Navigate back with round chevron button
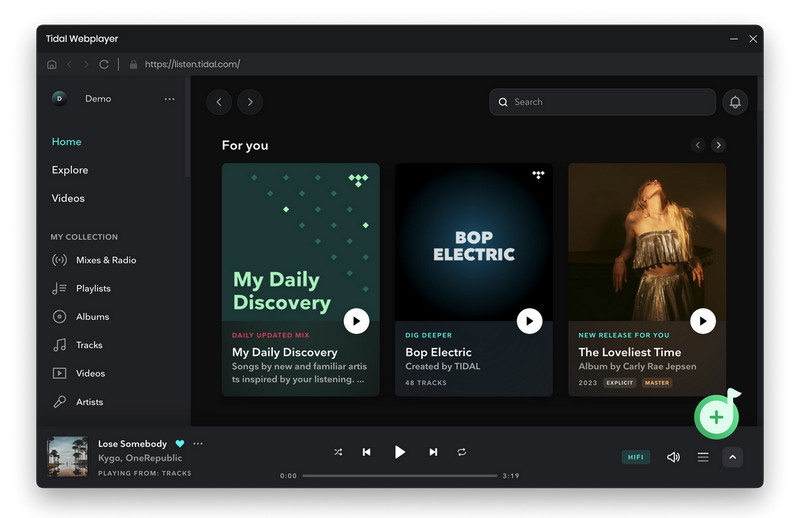This screenshot has height=518, width=800. click(x=219, y=102)
